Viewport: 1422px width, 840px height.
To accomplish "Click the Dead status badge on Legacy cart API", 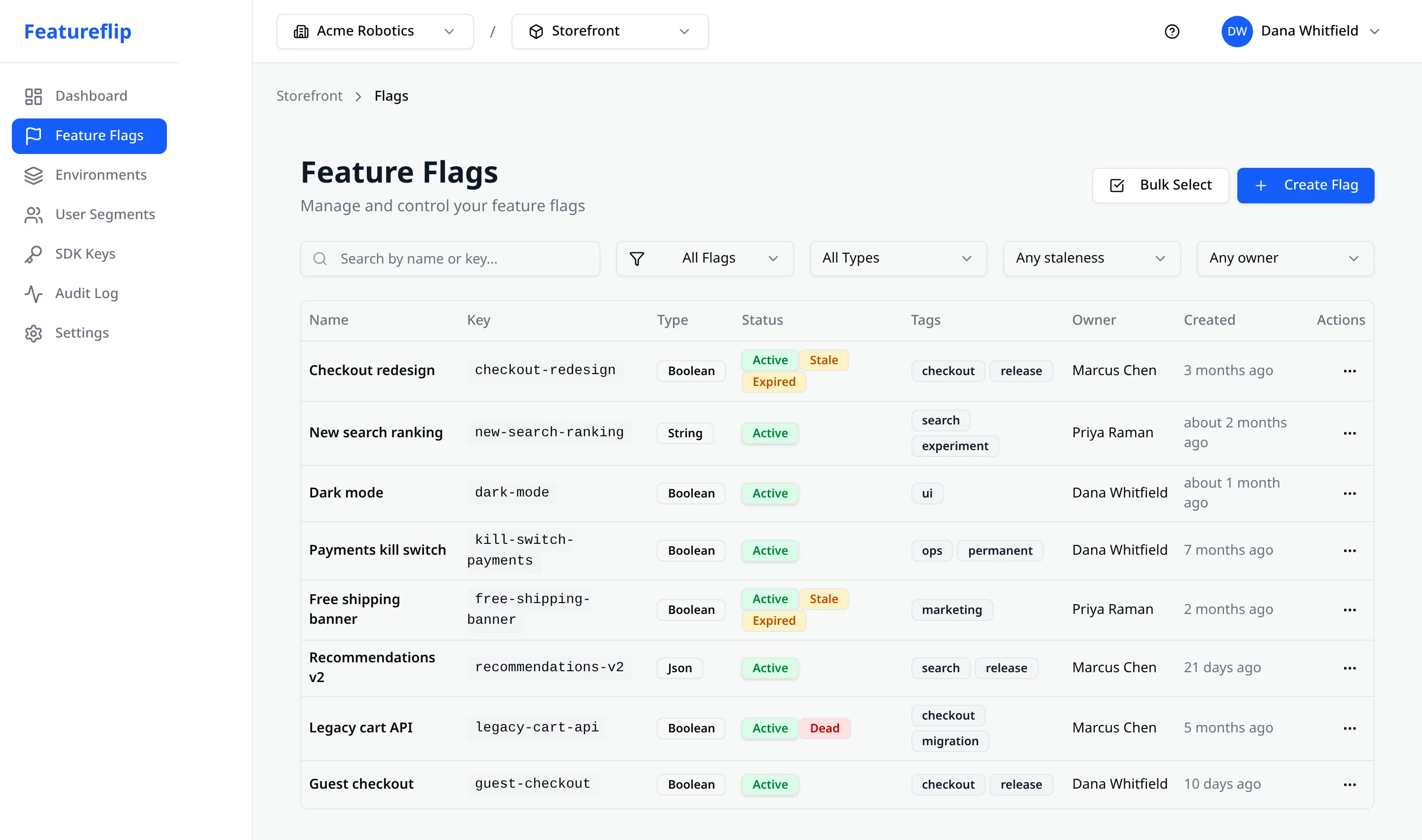I will (824, 728).
